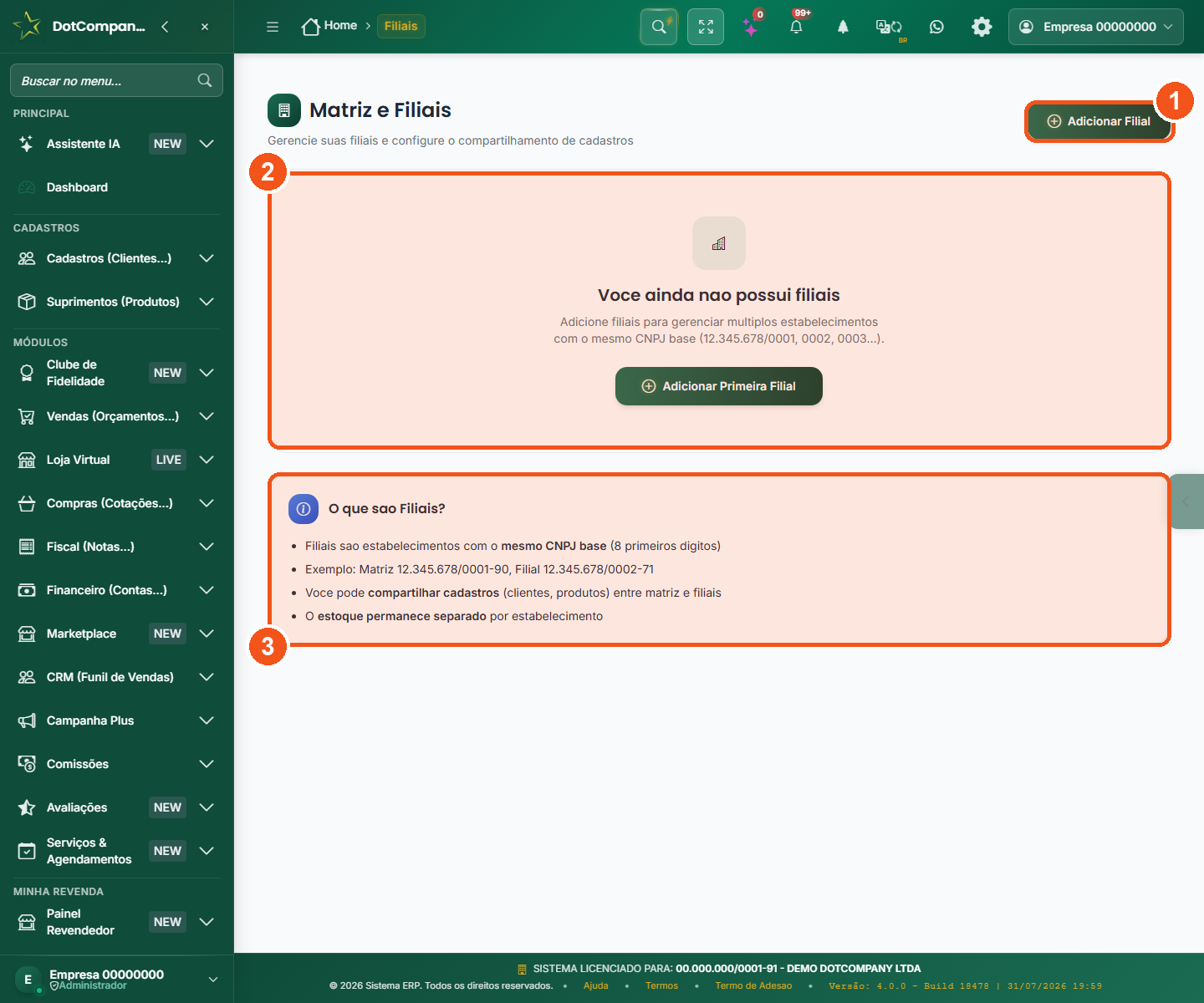
Task: Open the AI sparkle icon in top bar
Action: click(751, 28)
